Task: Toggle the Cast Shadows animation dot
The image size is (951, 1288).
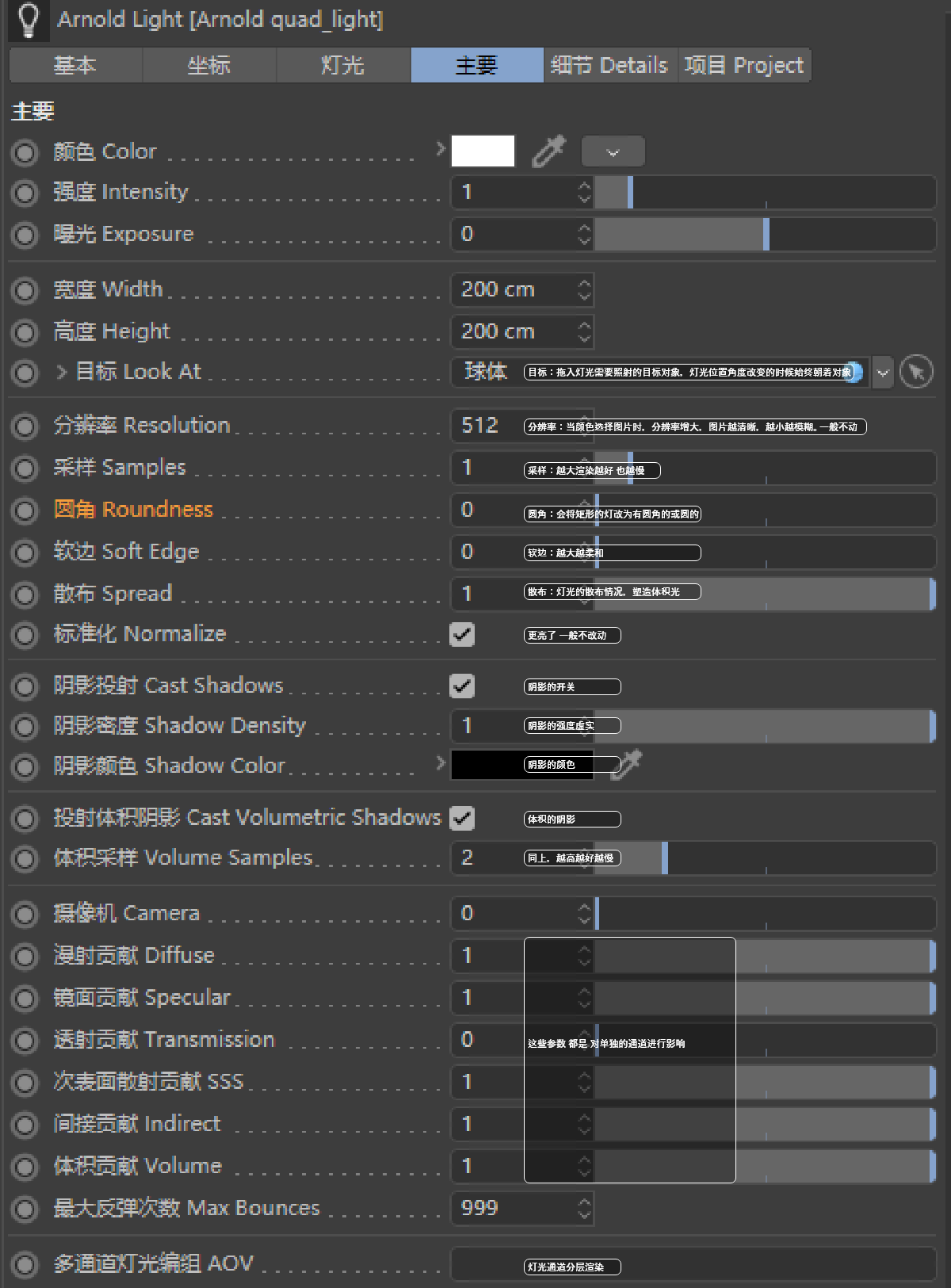Action: [25, 686]
